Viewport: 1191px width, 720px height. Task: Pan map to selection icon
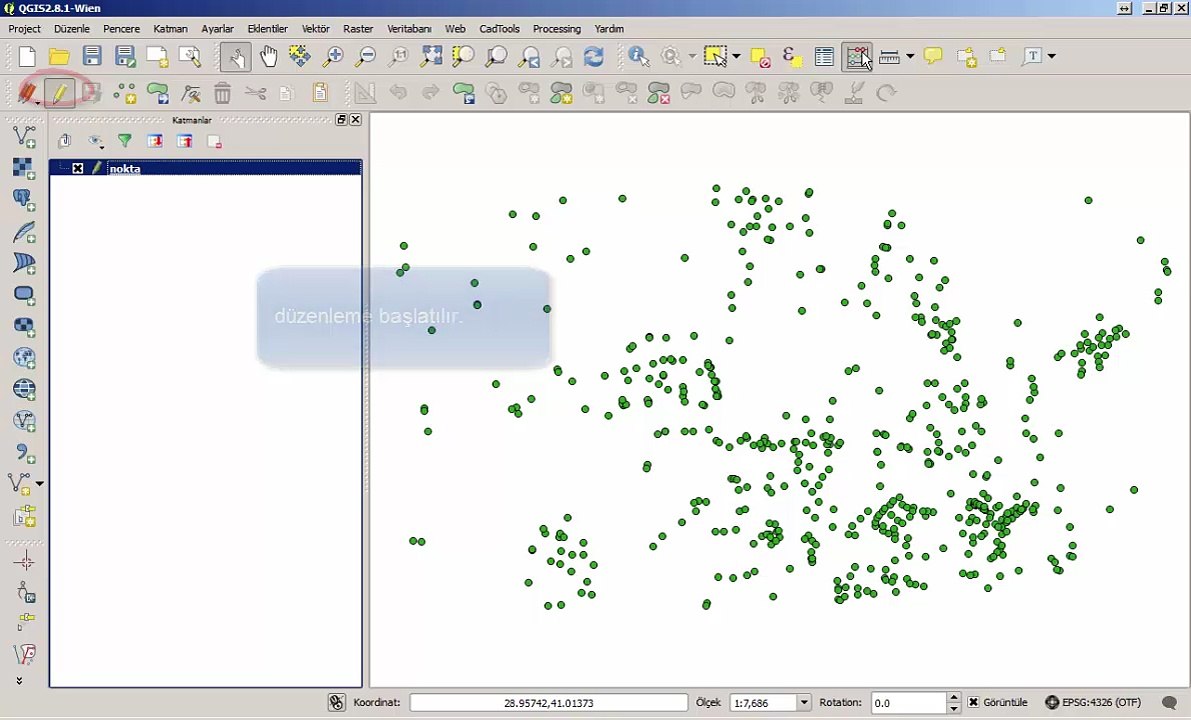tap(300, 56)
